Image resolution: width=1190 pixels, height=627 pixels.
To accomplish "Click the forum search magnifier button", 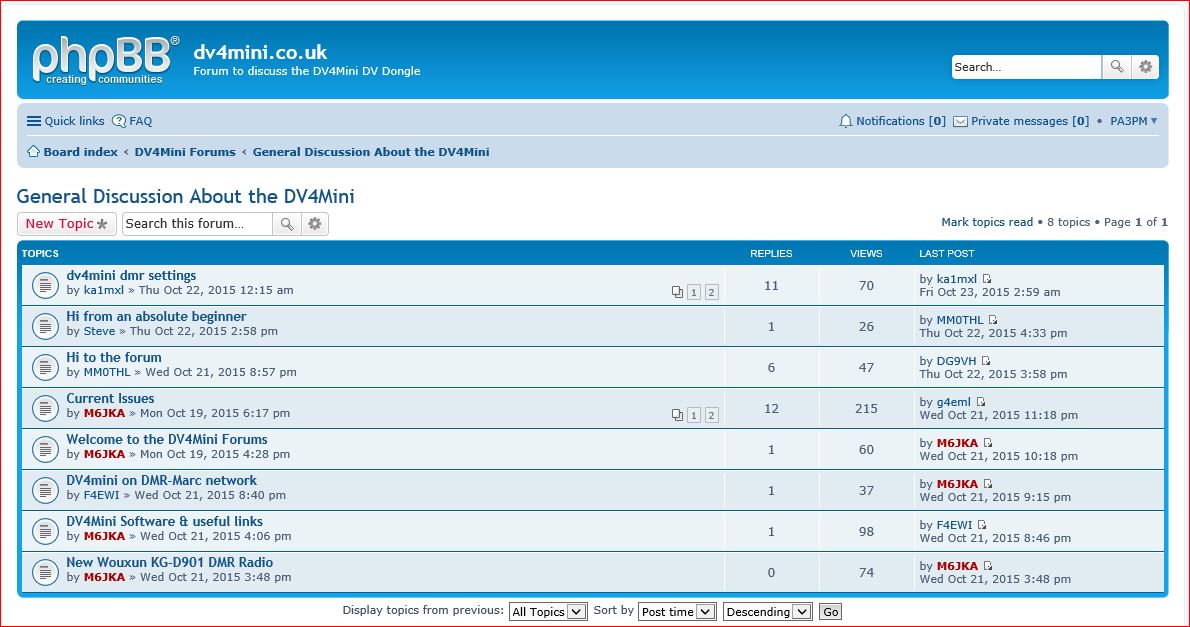I will click(286, 224).
